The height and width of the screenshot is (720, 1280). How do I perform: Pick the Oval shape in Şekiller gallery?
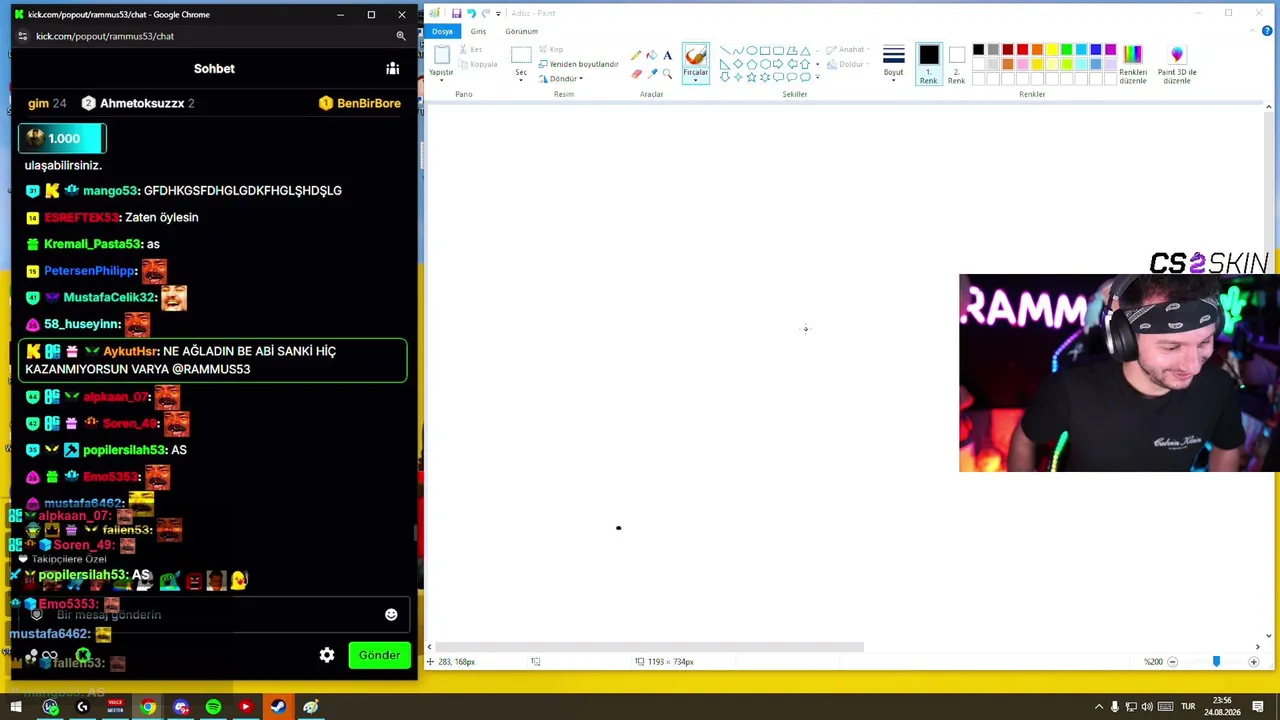point(751,51)
